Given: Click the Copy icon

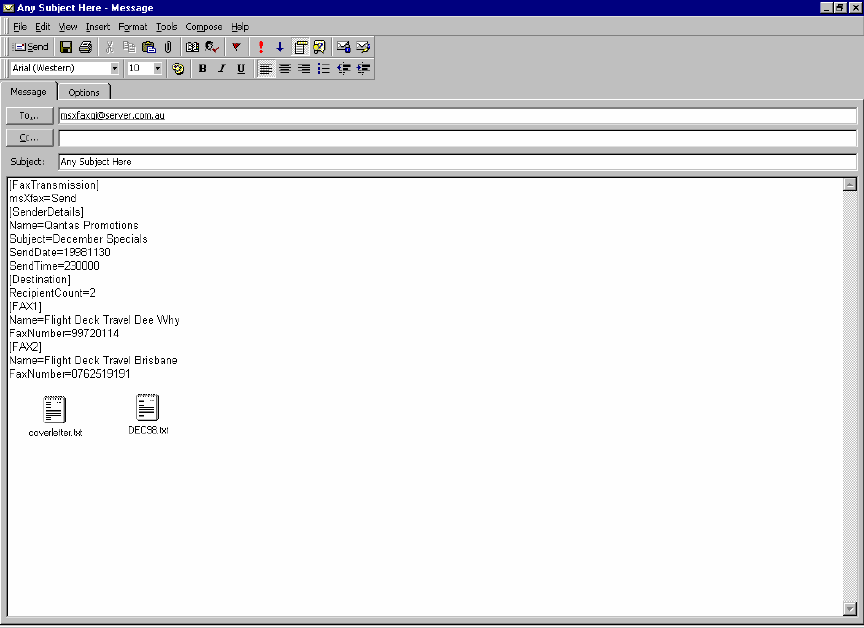Looking at the screenshot, I should (129, 47).
